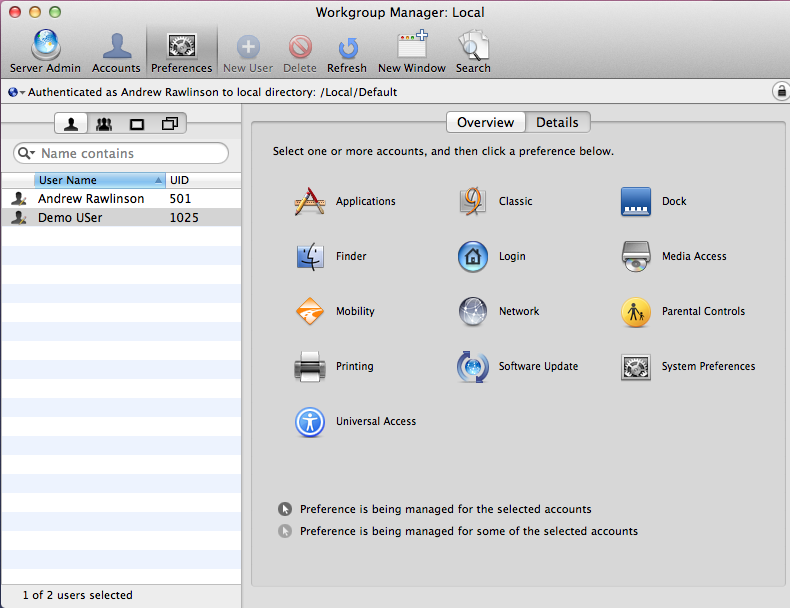Refresh the account list
This screenshot has height=608, width=790.
tap(347, 53)
